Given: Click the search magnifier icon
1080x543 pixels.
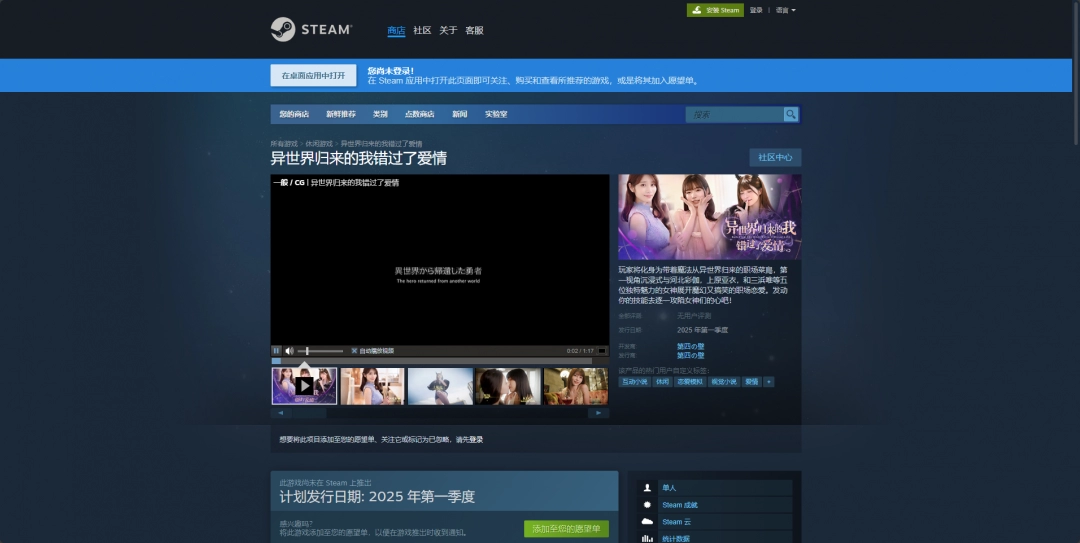Looking at the screenshot, I should (791, 115).
